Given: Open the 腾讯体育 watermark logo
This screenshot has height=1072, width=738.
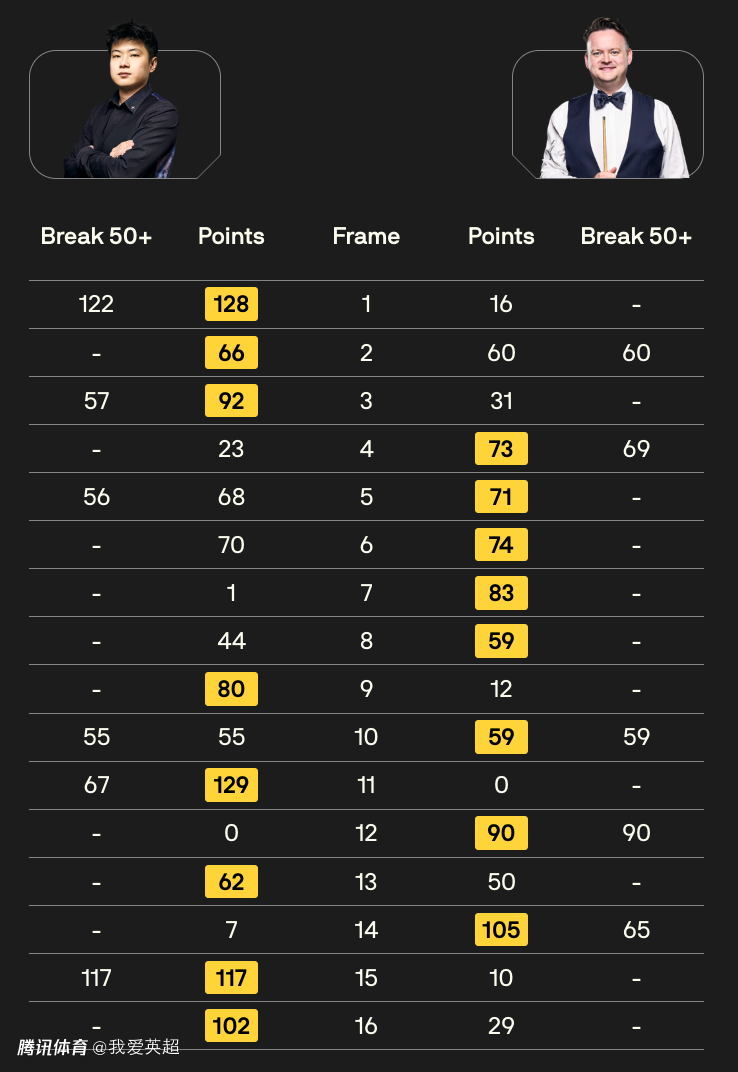Looking at the screenshot, I should coord(52,1047).
